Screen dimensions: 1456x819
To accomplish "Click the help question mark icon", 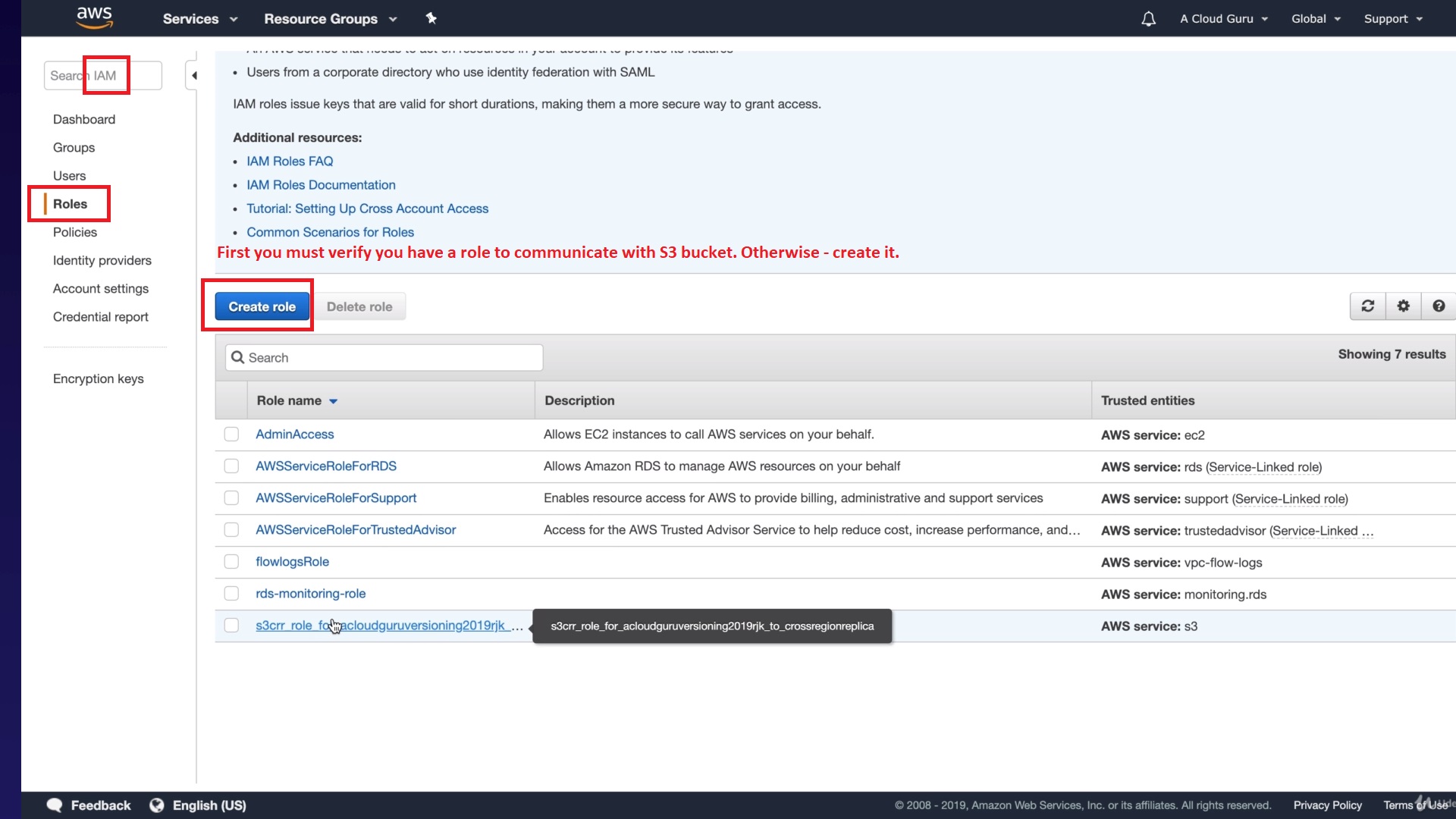I will (1439, 306).
